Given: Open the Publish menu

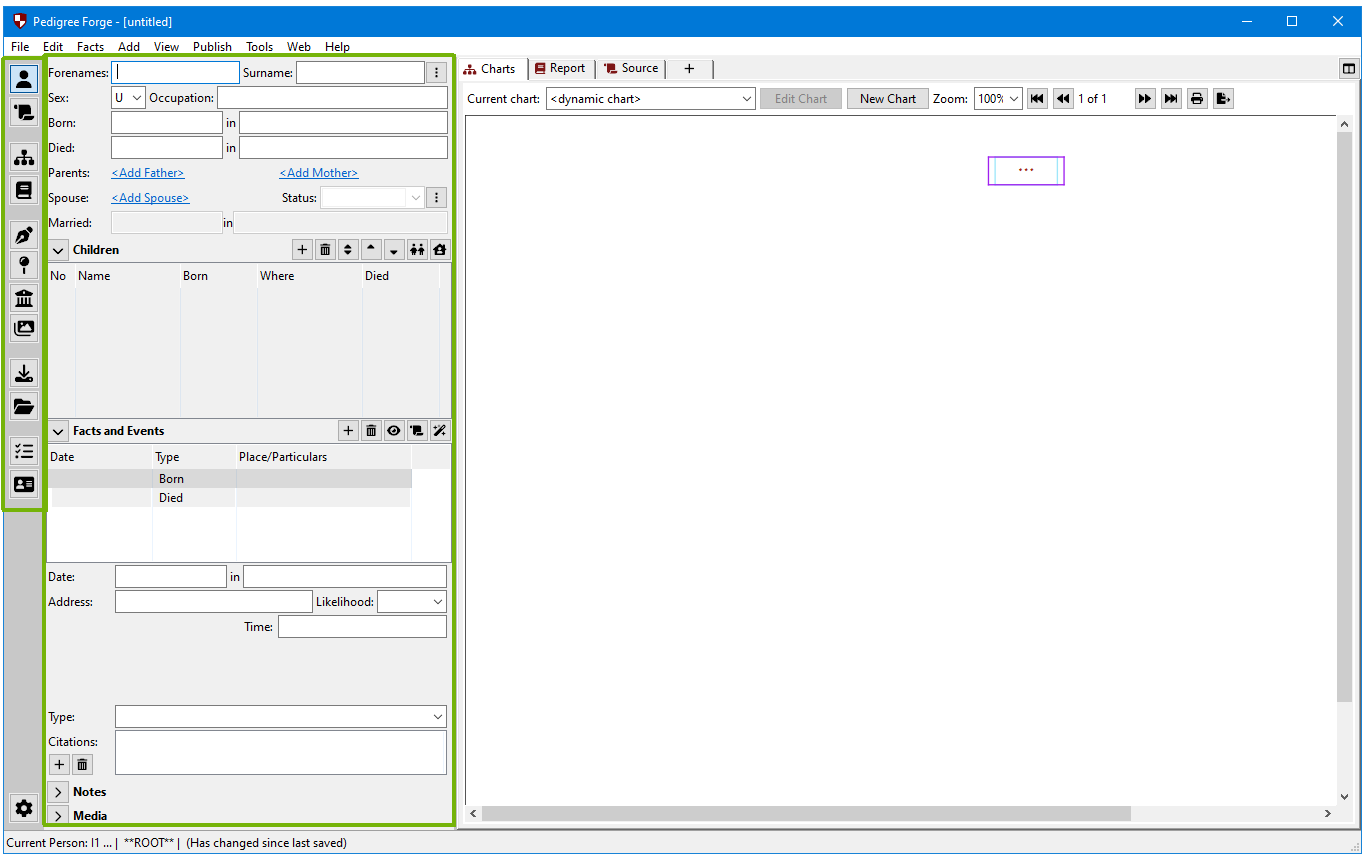Looking at the screenshot, I should pyautogui.click(x=212, y=47).
